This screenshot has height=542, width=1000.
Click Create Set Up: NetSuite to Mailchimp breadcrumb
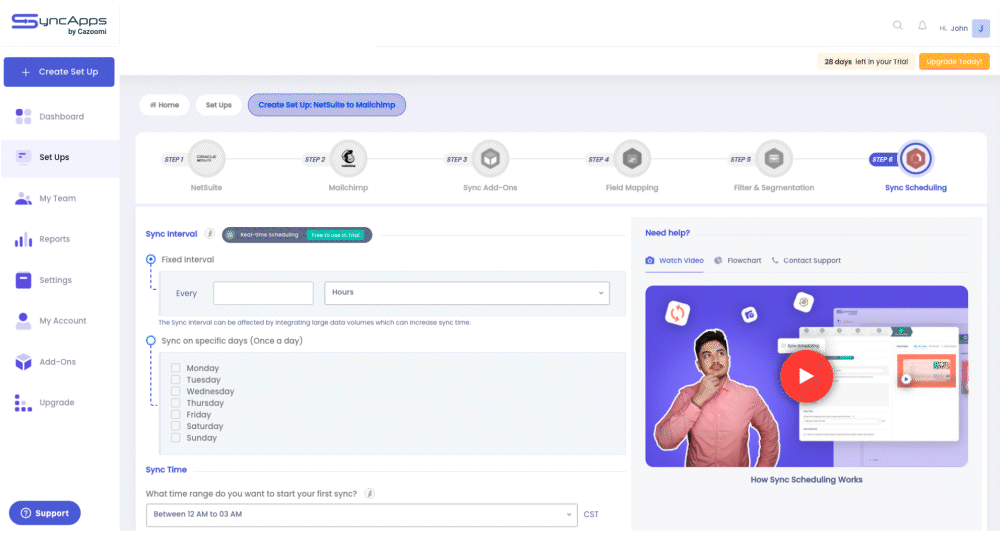click(x=327, y=105)
